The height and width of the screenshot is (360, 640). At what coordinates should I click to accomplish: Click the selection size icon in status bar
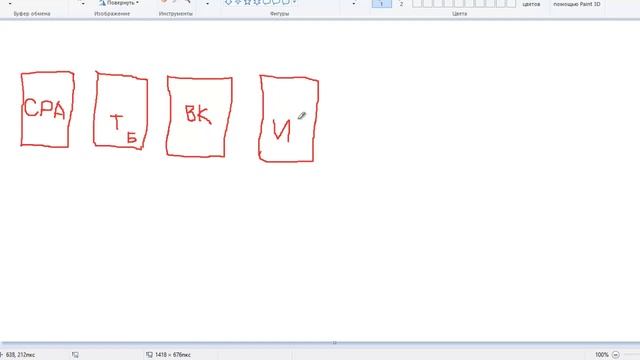[75, 355]
